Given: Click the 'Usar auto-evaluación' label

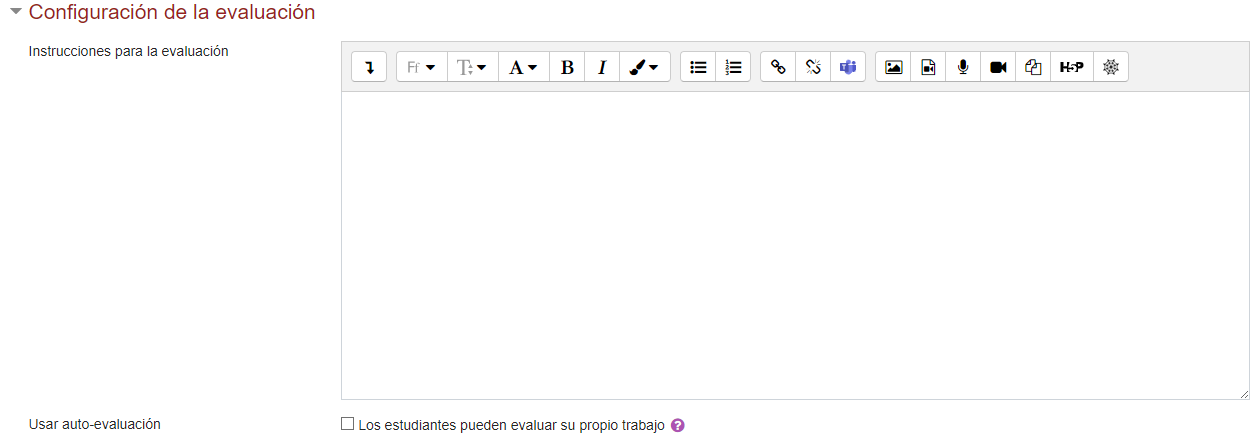Looking at the screenshot, I should click(95, 424).
